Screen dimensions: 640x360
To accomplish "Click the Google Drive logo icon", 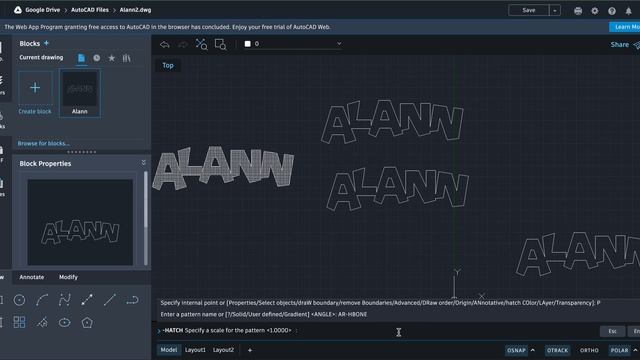I will click(x=18, y=10).
